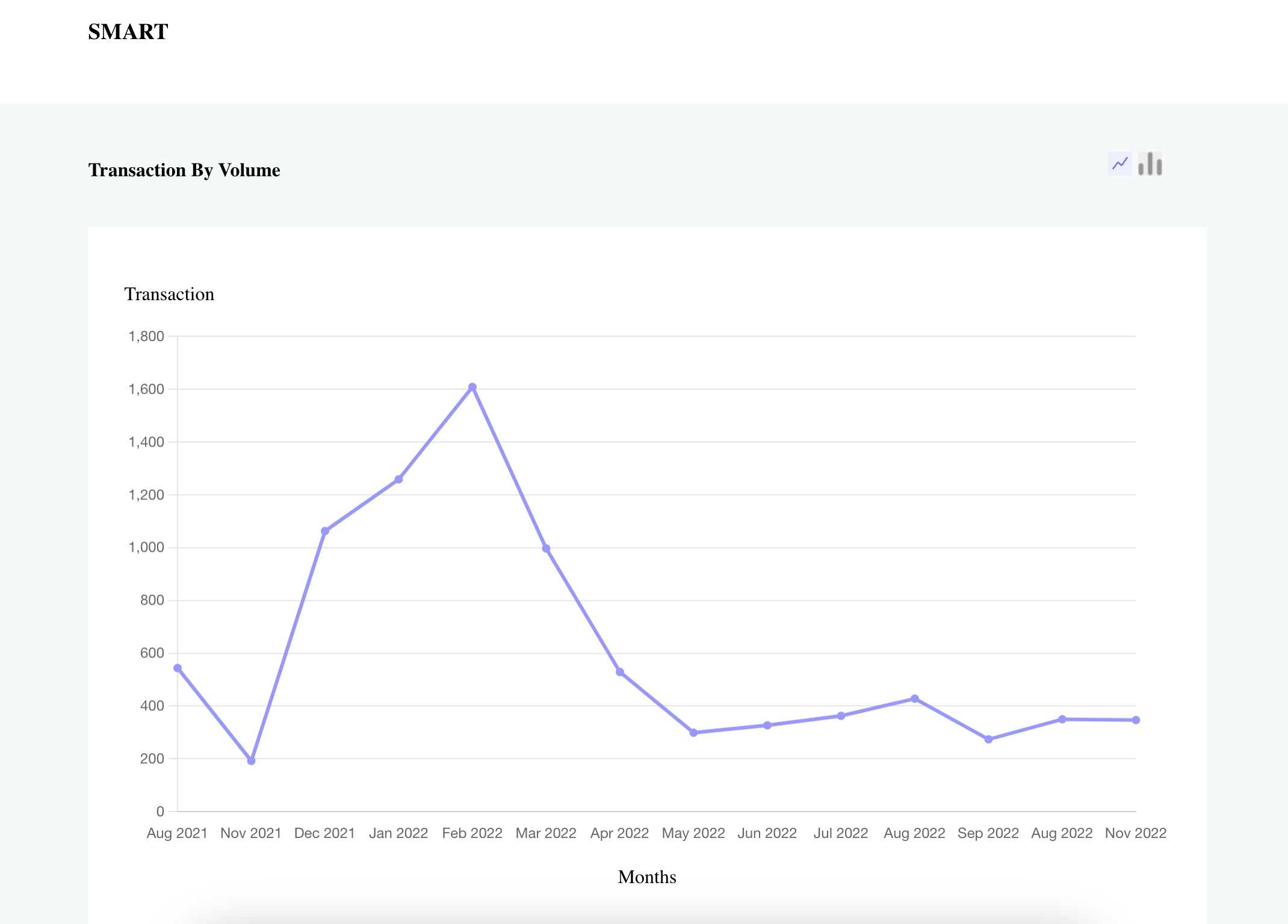Click the Jun 2022 data point

pyautogui.click(x=767, y=725)
